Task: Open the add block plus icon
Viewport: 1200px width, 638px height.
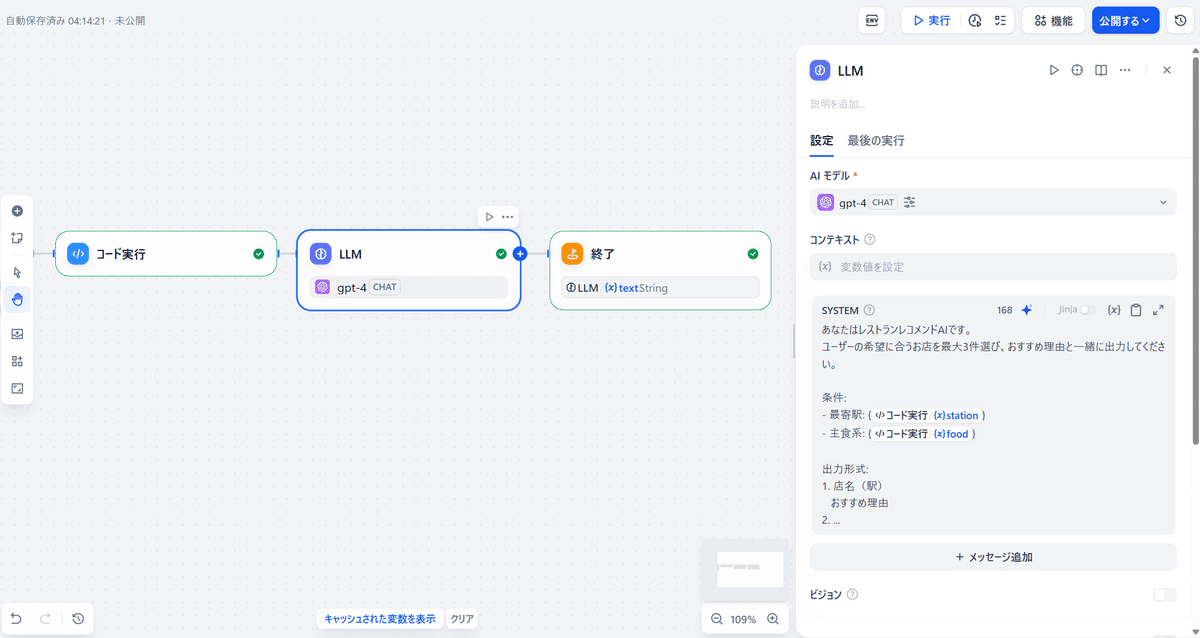Action: pyautogui.click(x=16, y=210)
